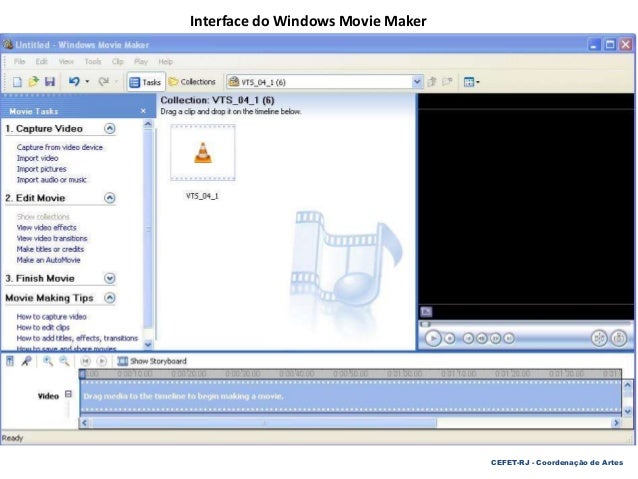Click the preview Back button

coord(468,338)
